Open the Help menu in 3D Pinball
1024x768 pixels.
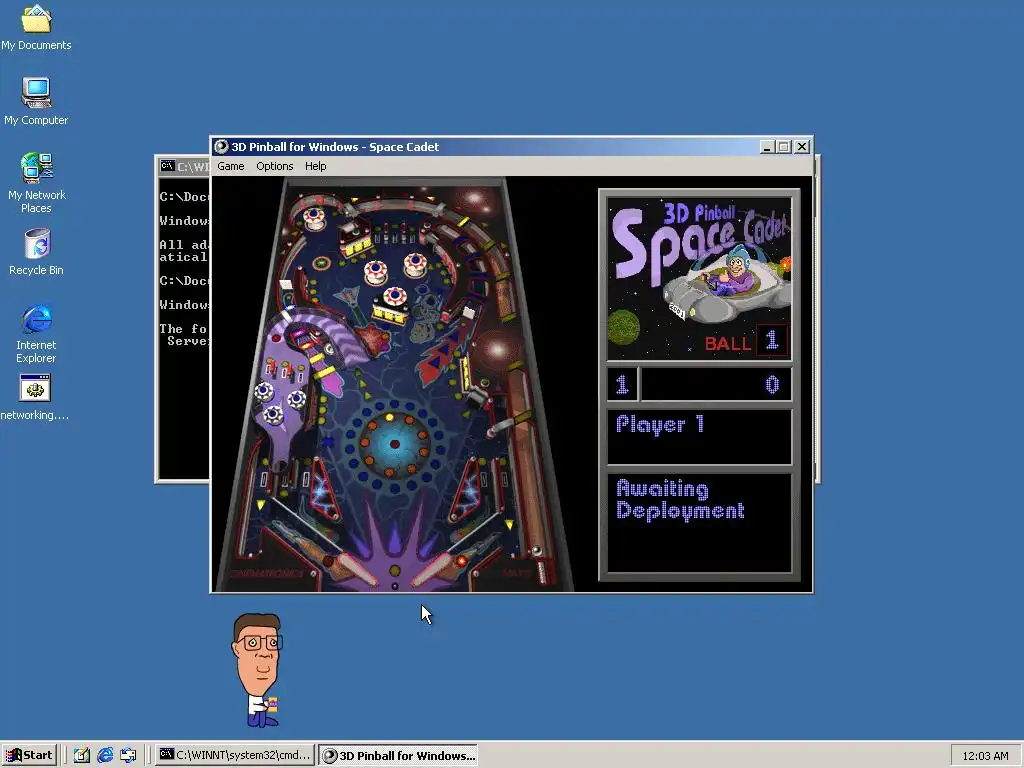(315, 166)
